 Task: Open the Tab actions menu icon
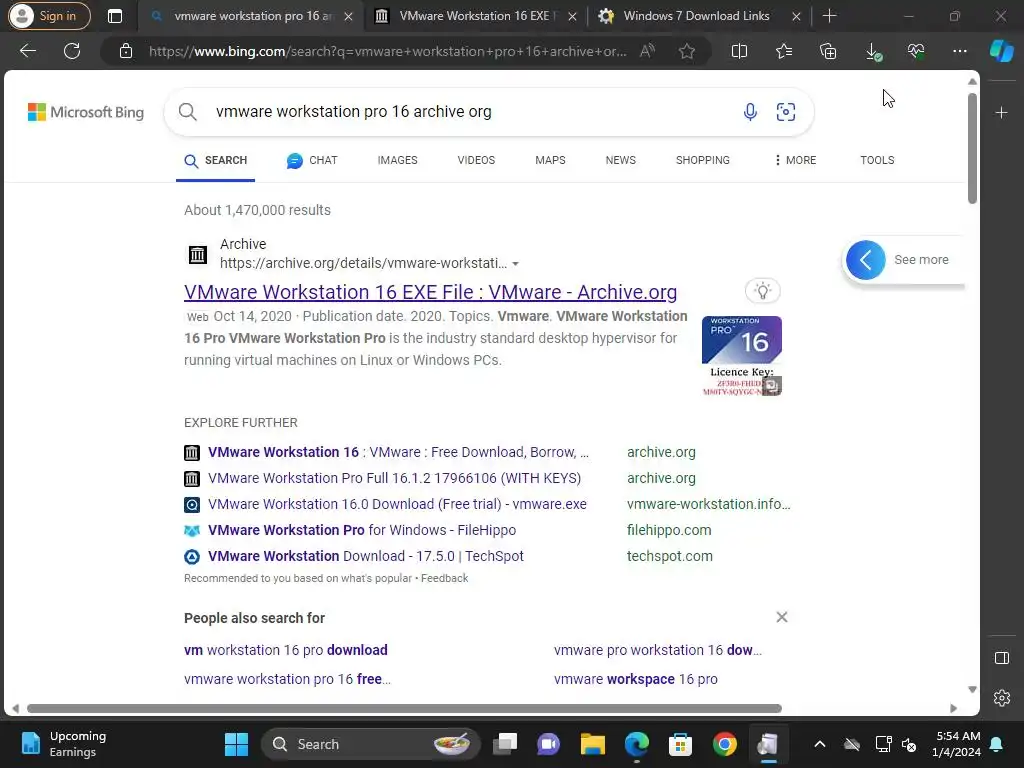(114, 16)
